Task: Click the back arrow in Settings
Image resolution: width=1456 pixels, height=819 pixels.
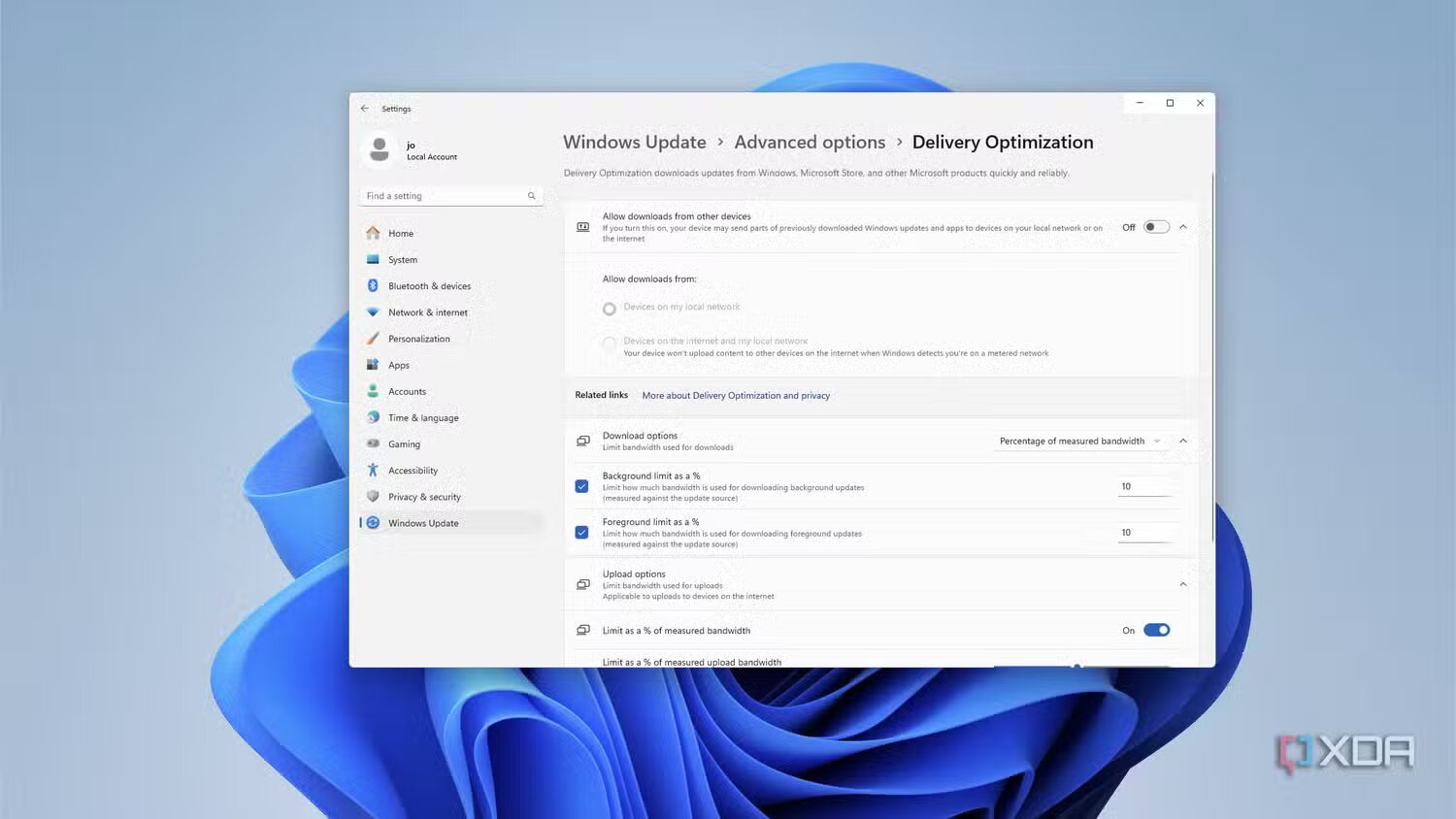Action: click(x=365, y=109)
